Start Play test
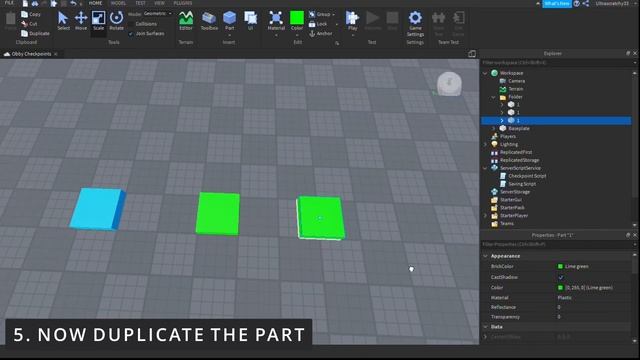The image size is (640, 360). click(352, 21)
